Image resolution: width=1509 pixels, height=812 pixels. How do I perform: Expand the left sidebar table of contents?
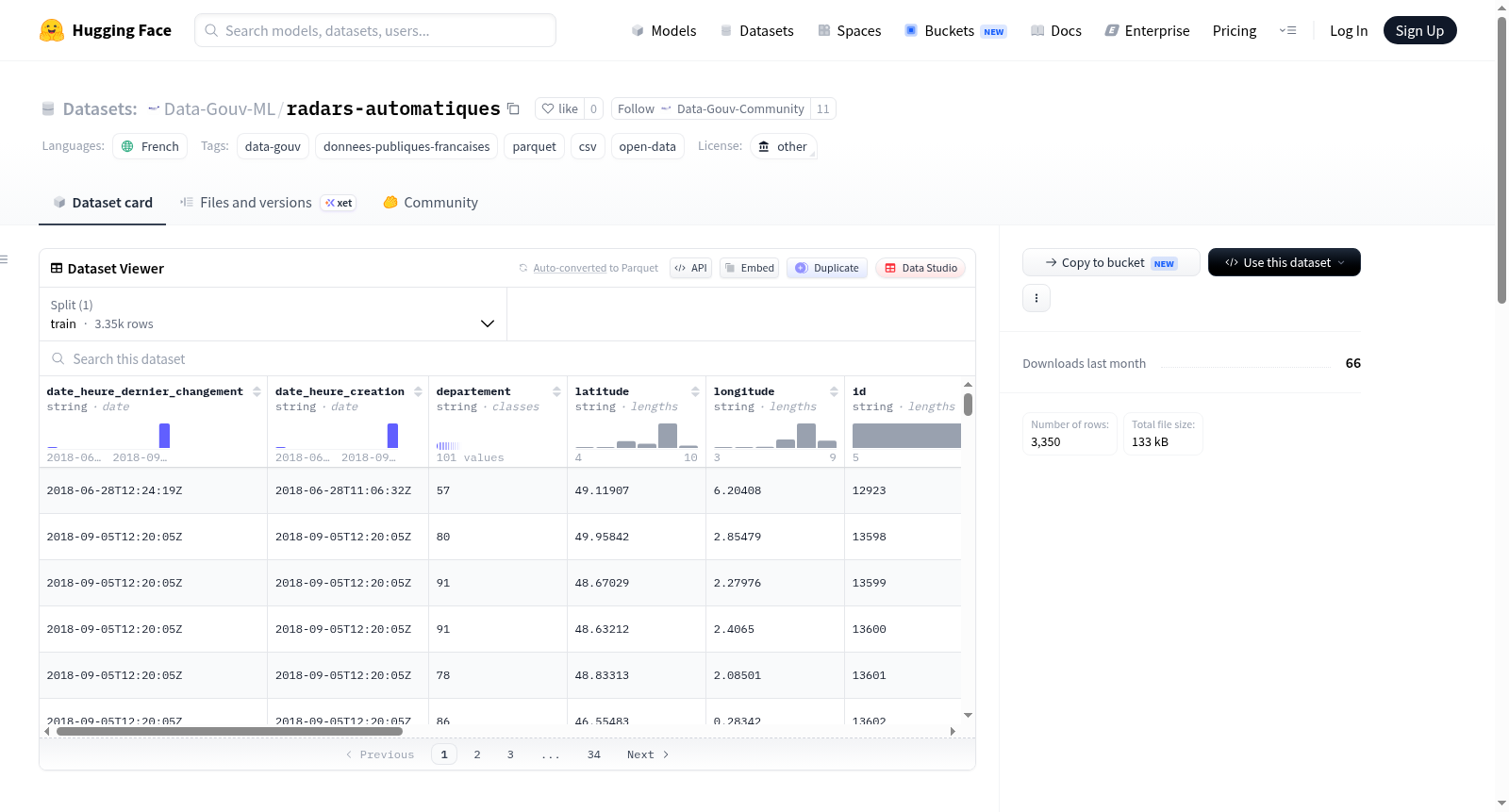click(x=5, y=259)
